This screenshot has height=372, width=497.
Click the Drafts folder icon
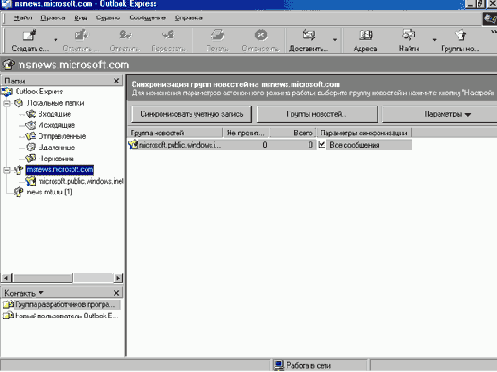coord(31,158)
